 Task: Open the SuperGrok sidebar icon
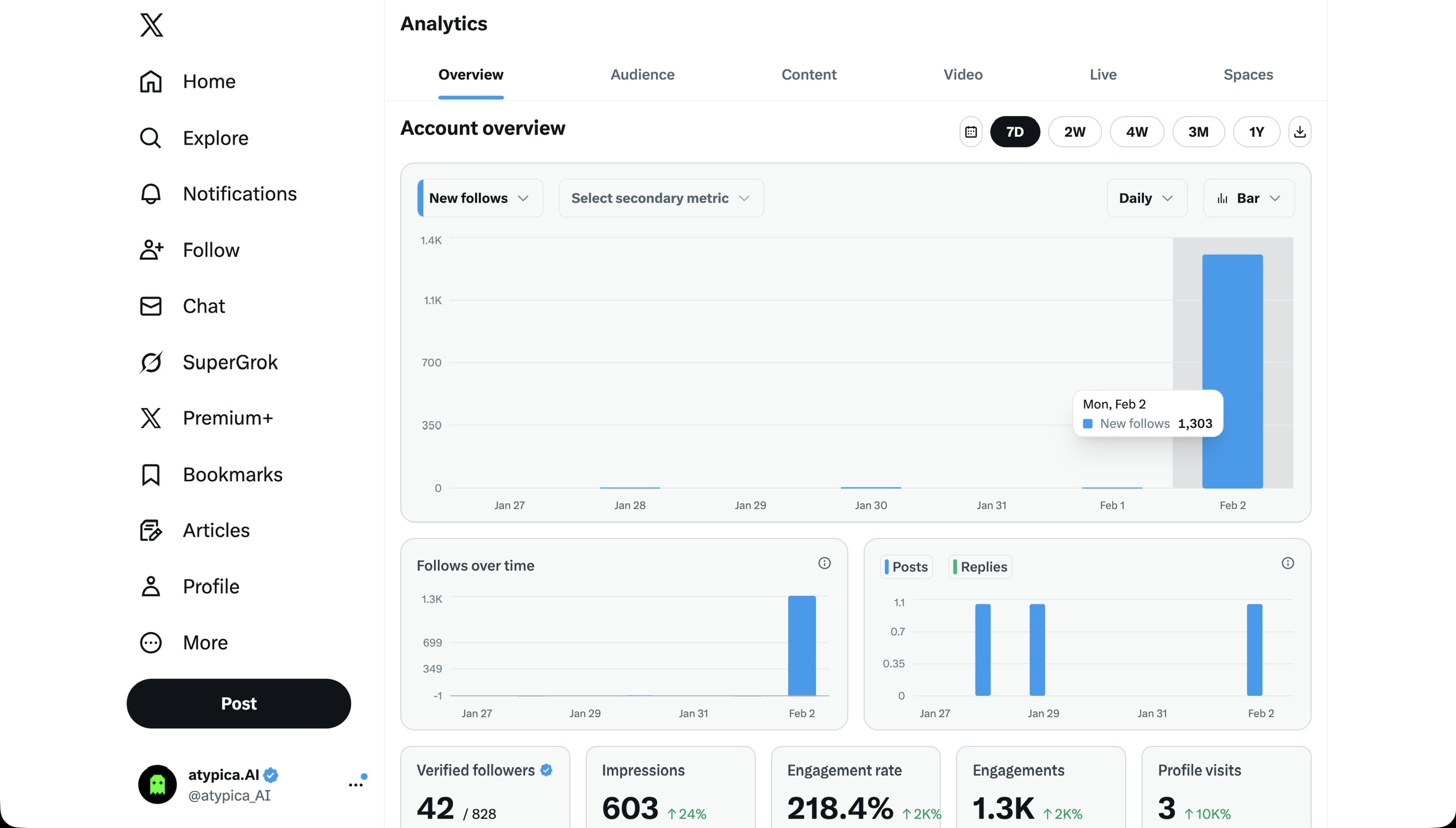(x=151, y=362)
